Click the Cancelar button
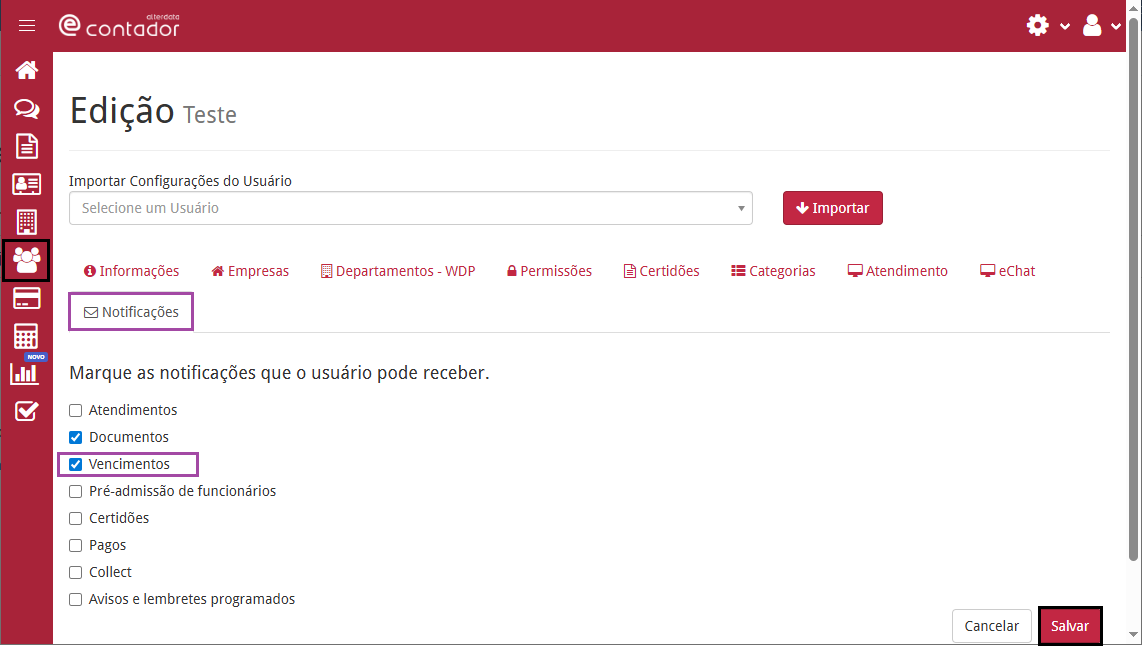Viewport: 1142px width, 646px height. click(x=991, y=626)
